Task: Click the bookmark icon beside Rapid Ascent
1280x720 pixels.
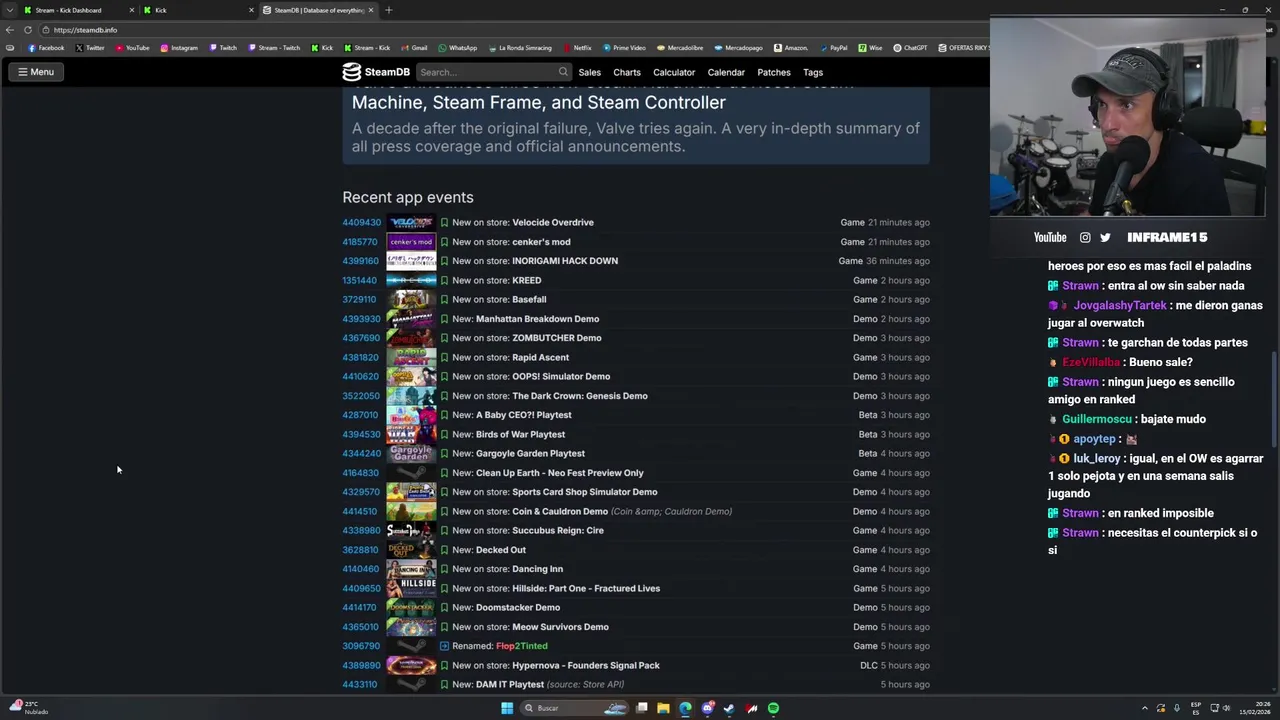Action: (444, 357)
